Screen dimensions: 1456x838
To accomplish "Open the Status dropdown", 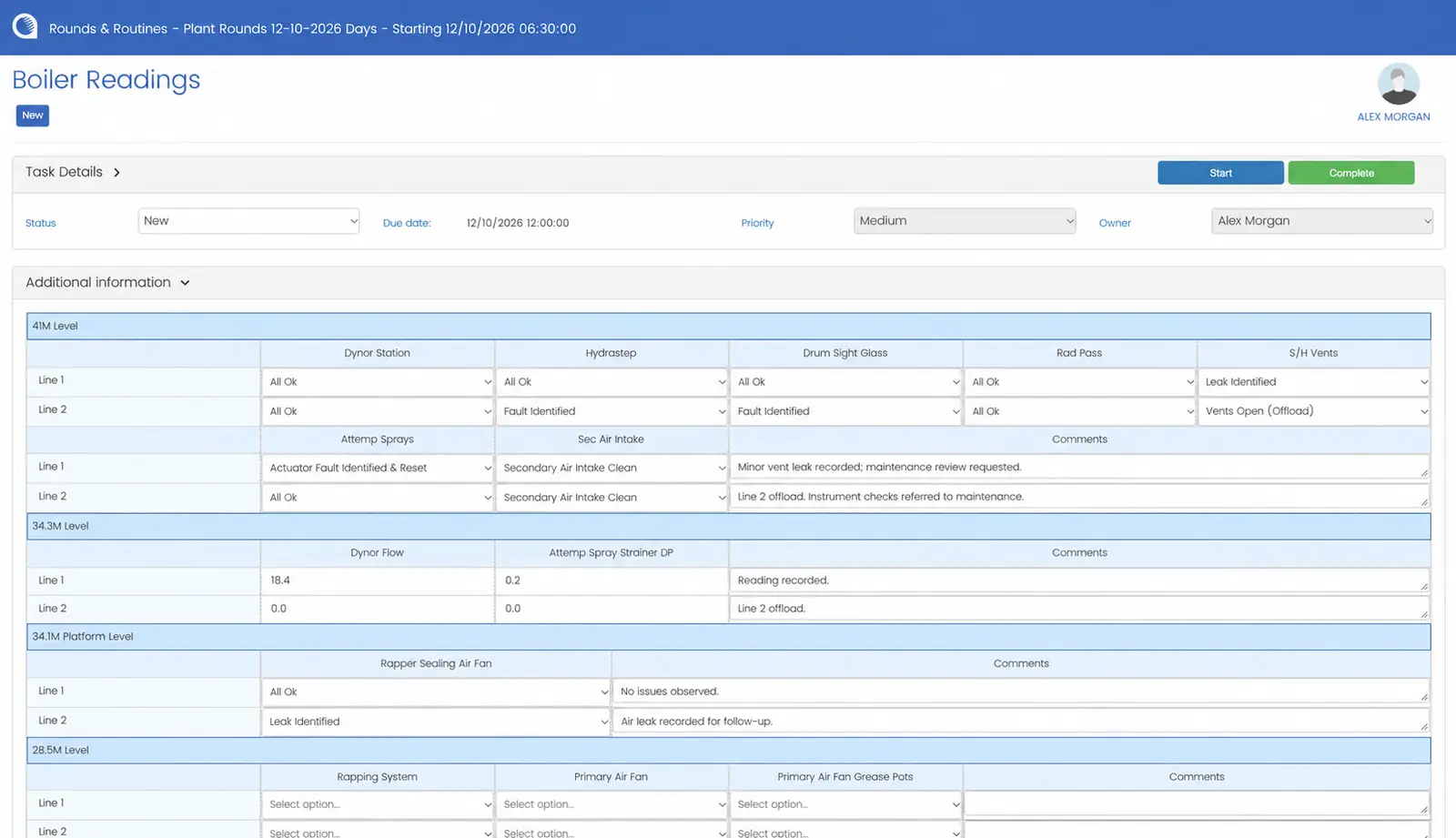I will click(248, 221).
